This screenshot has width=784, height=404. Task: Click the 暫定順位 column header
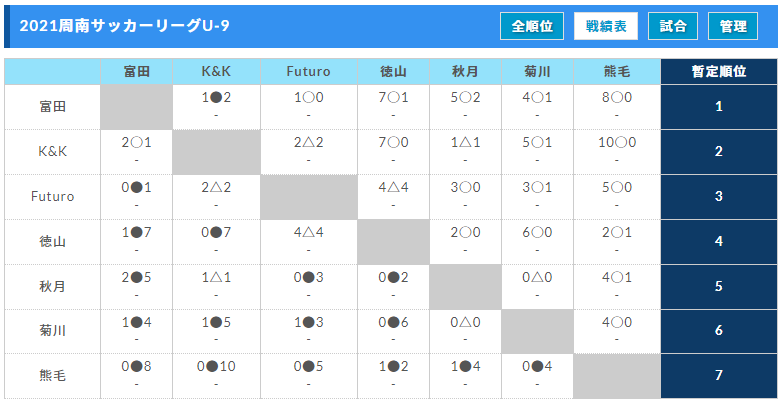(x=719, y=72)
